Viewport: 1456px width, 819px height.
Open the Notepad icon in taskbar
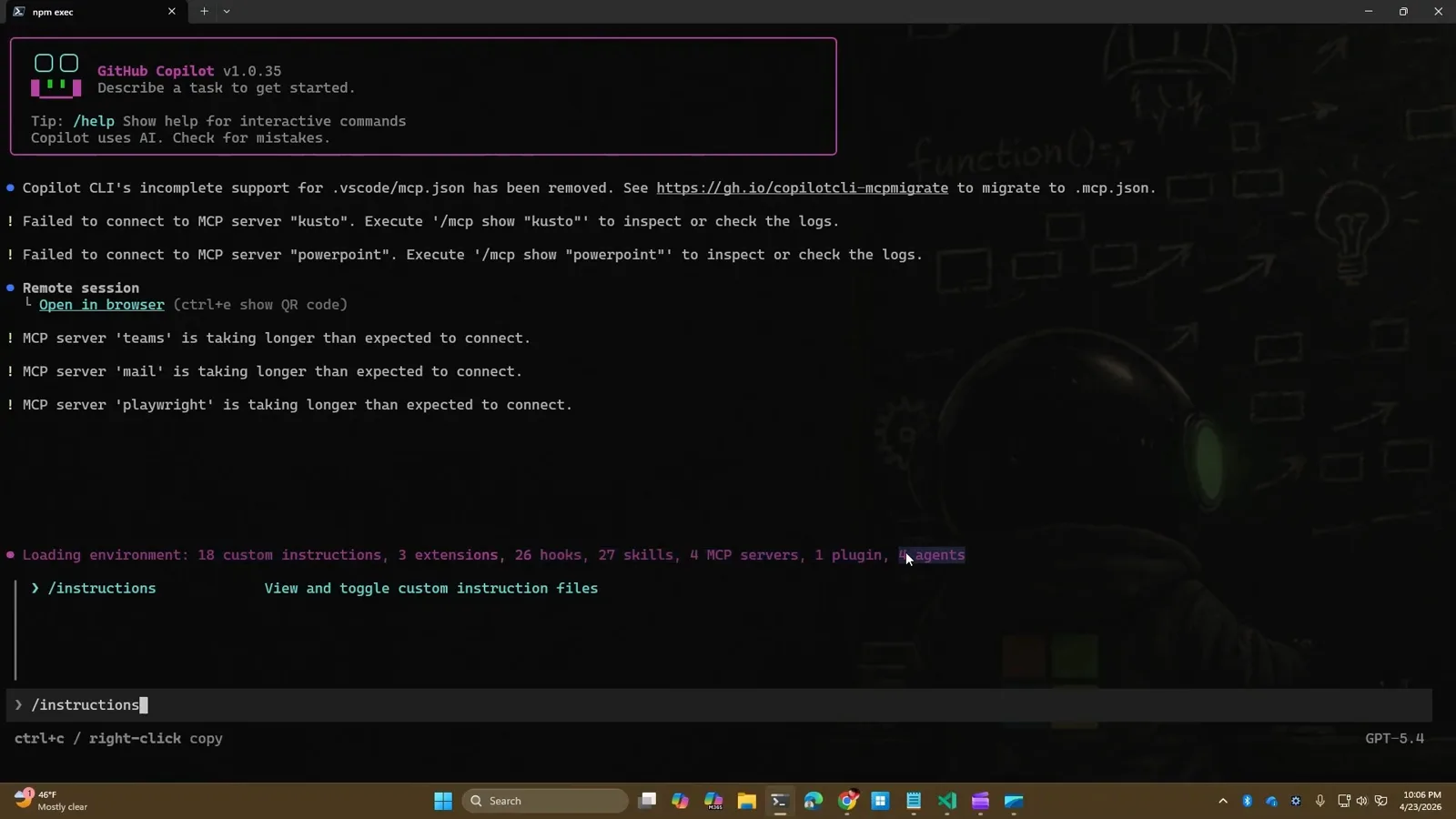tap(914, 801)
